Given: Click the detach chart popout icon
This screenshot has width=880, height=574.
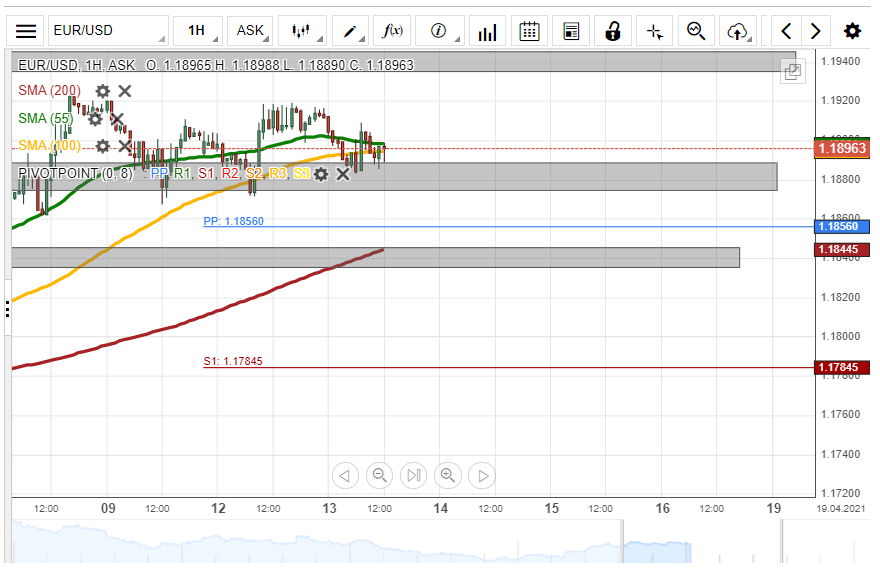Looking at the screenshot, I should [792, 72].
